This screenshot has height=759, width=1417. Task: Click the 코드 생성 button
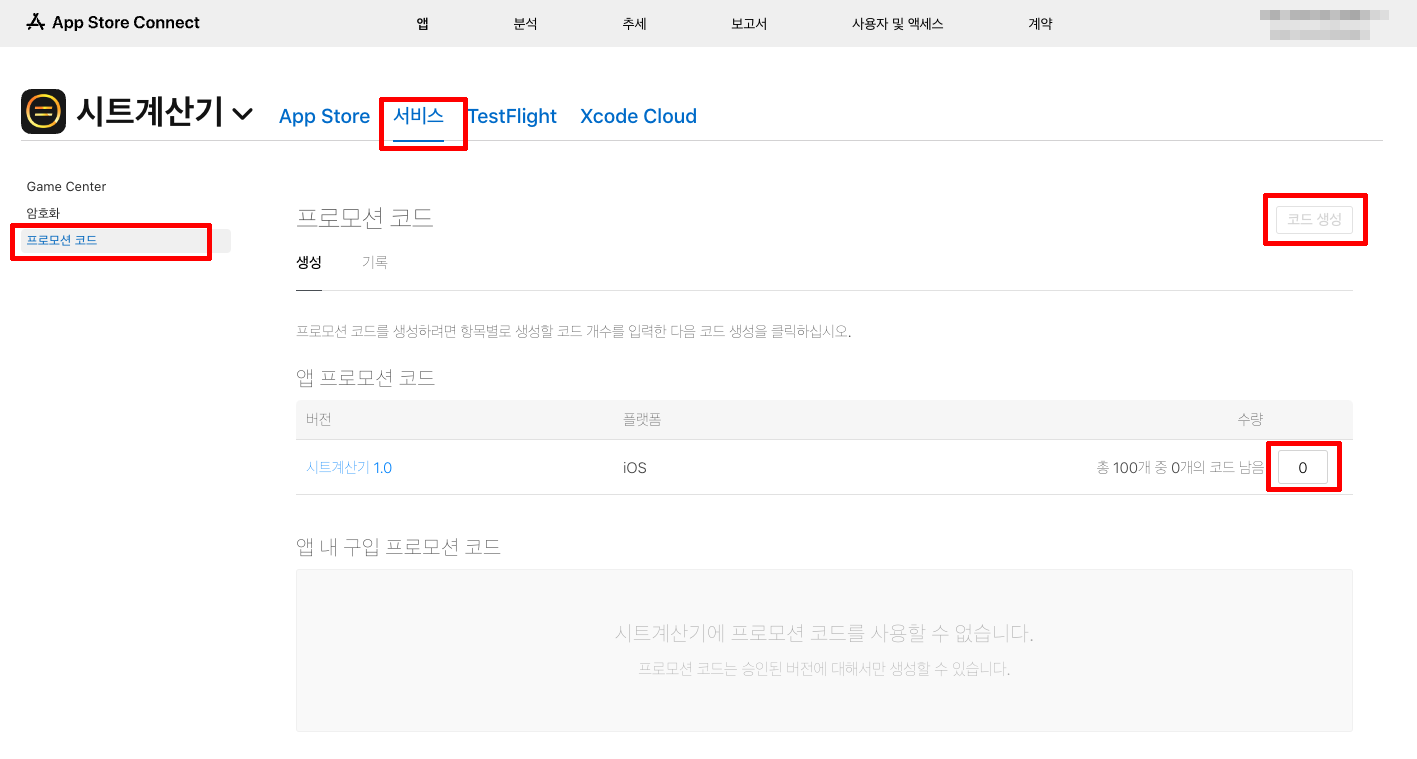[x=1314, y=219]
